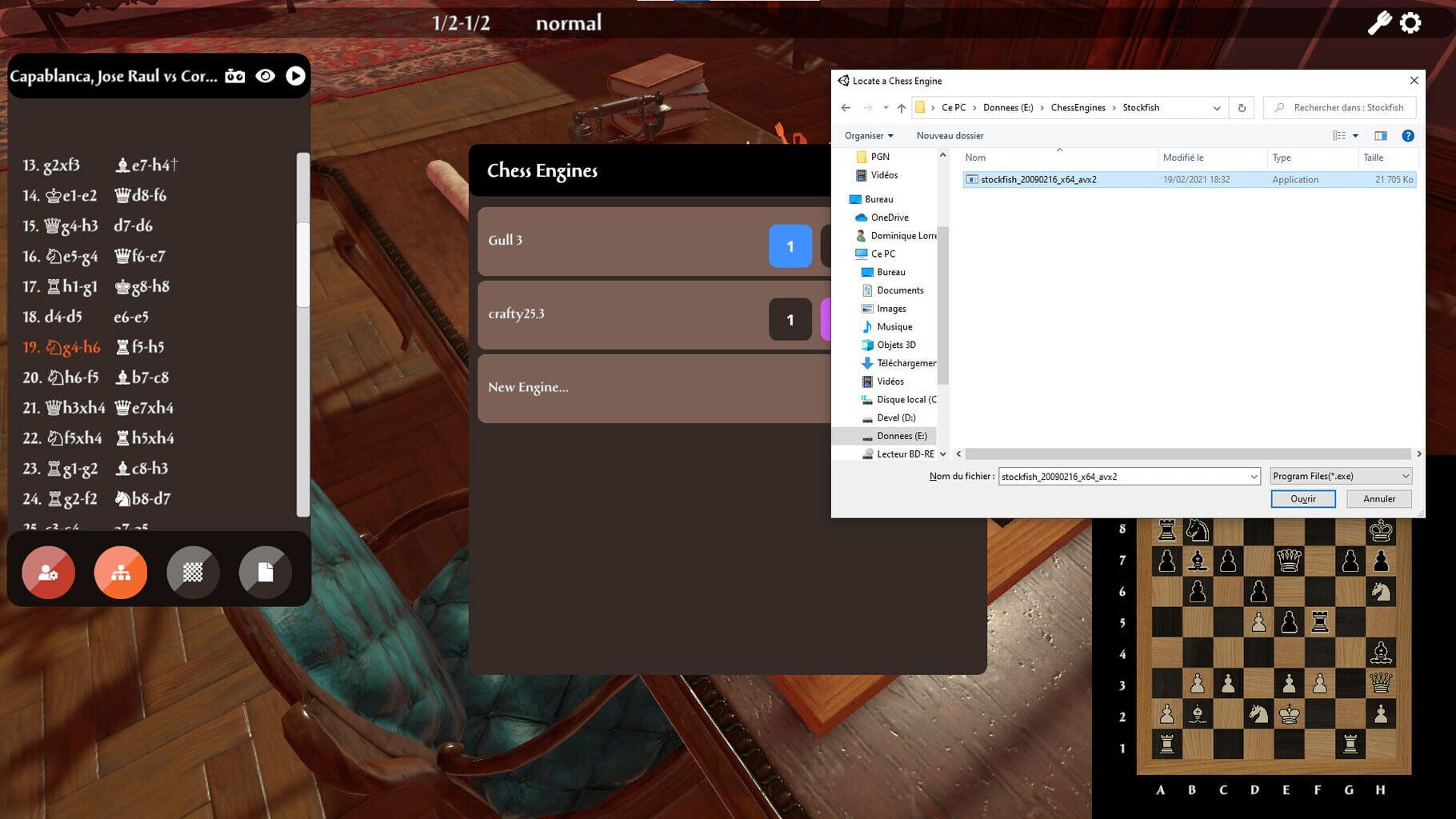Click the Rechercher dans Stockfish search box
This screenshot has height=819, width=1456.
[x=1340, y=107]
